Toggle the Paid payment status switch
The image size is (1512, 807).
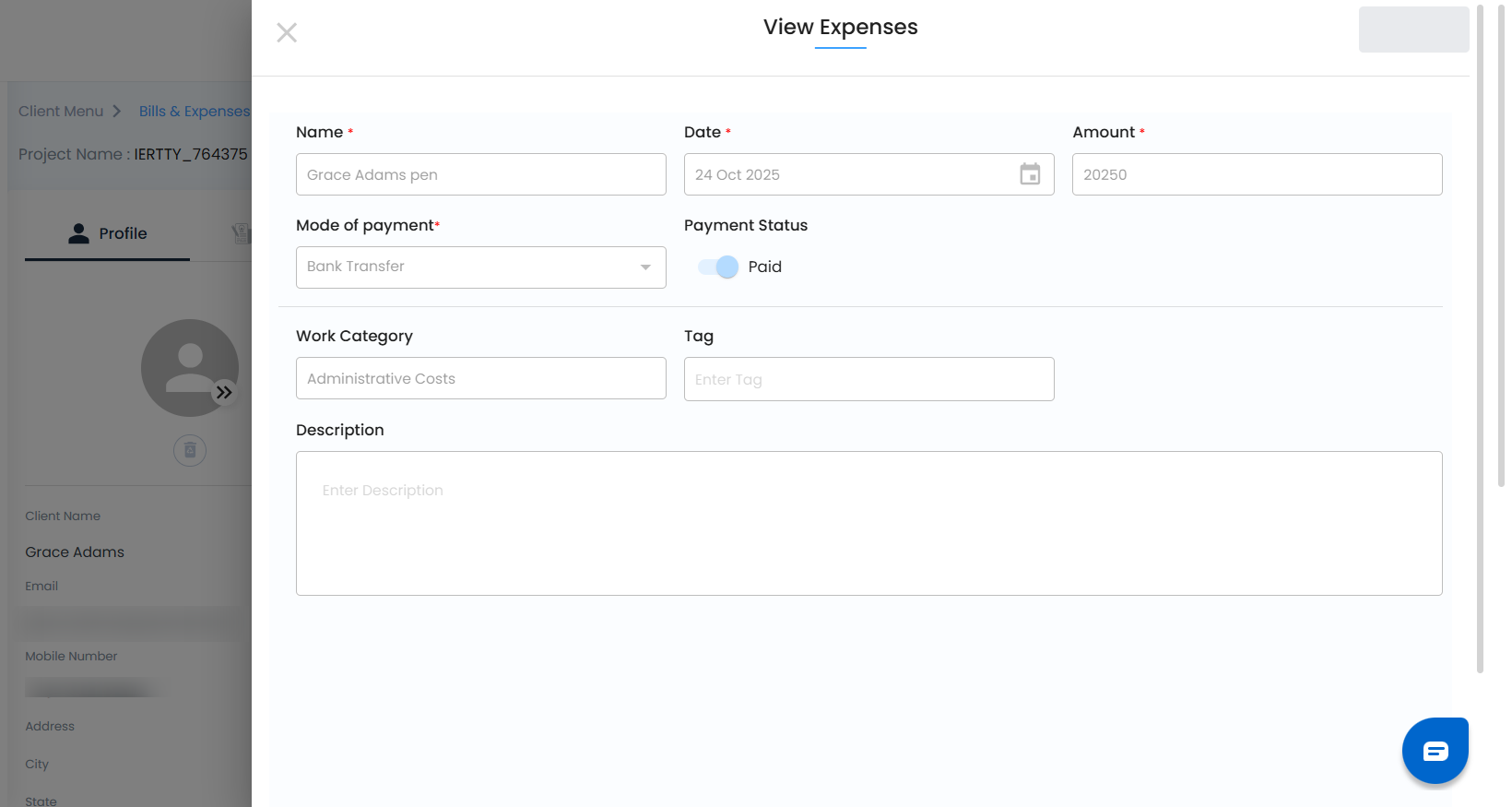[718, 267]
